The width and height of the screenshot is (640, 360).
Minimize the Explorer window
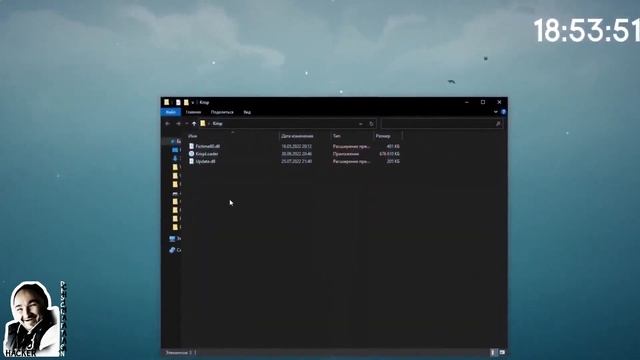(467, 102)
